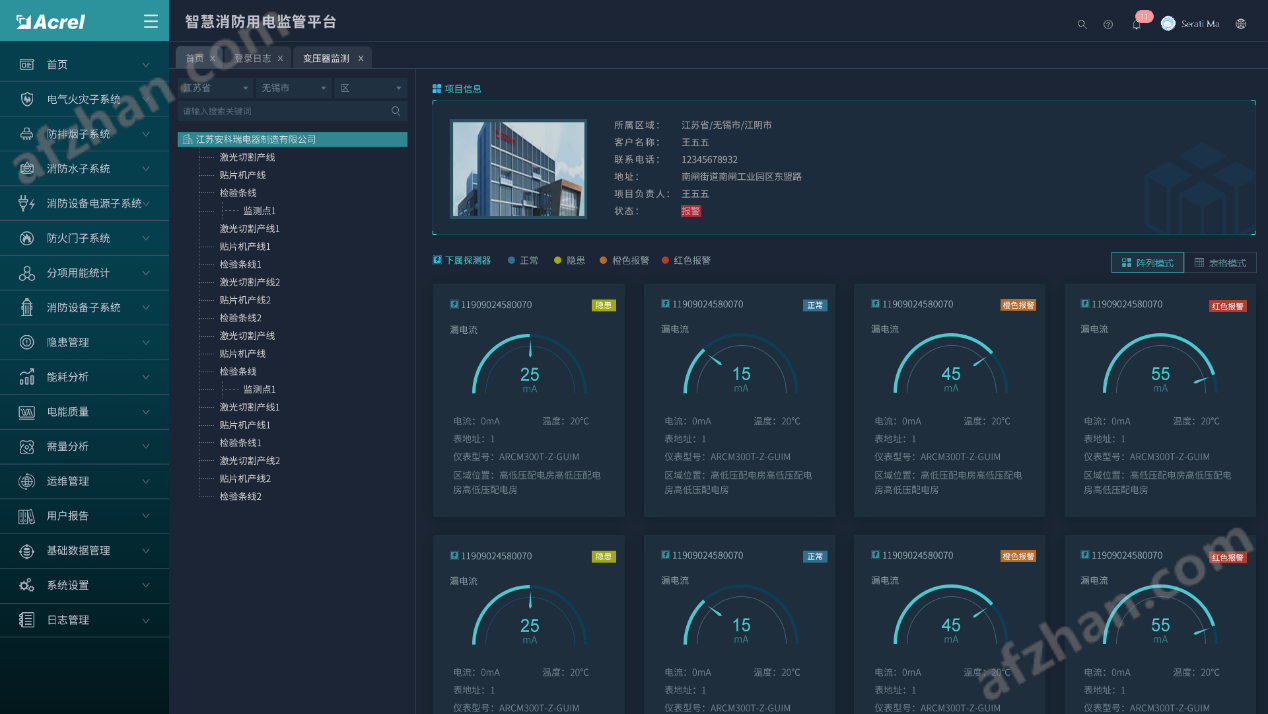Close the 变压器监测 tab

click(361, 58)
